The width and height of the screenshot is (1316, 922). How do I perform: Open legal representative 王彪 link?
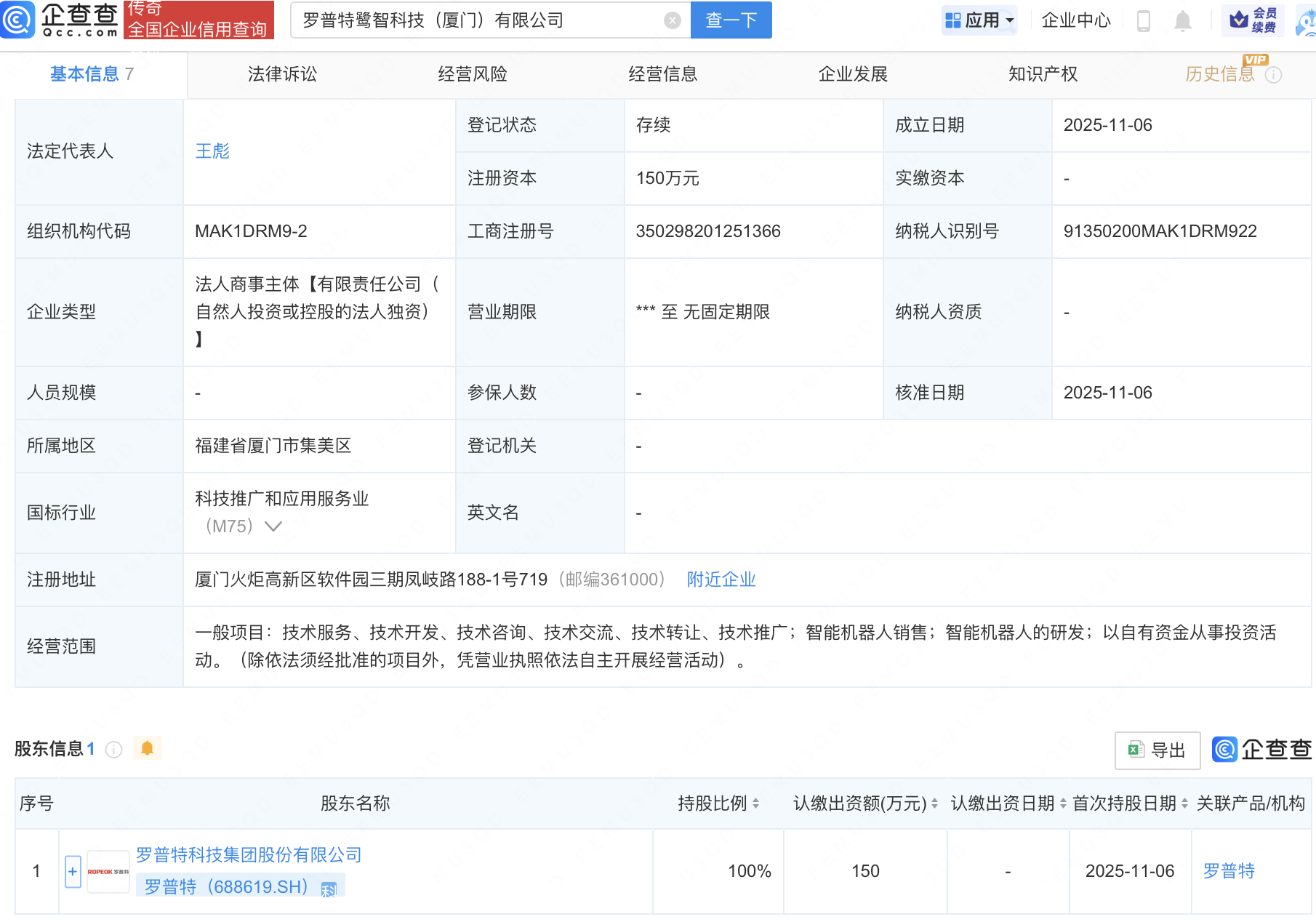tap(212, 151)
